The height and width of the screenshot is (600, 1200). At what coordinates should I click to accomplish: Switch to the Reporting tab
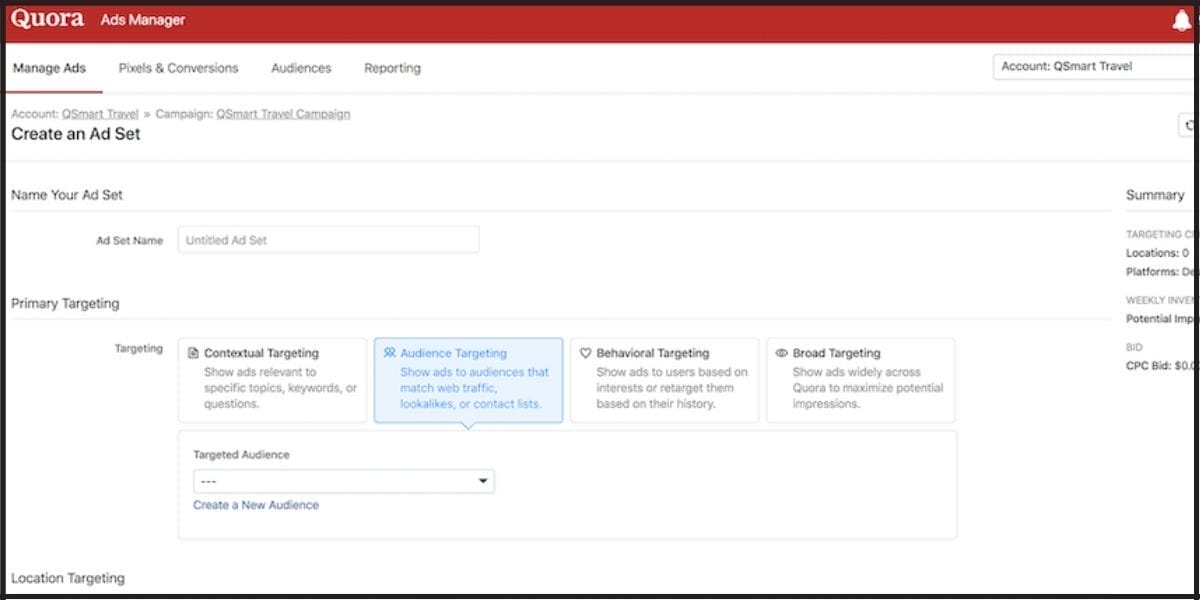[391, 68]
